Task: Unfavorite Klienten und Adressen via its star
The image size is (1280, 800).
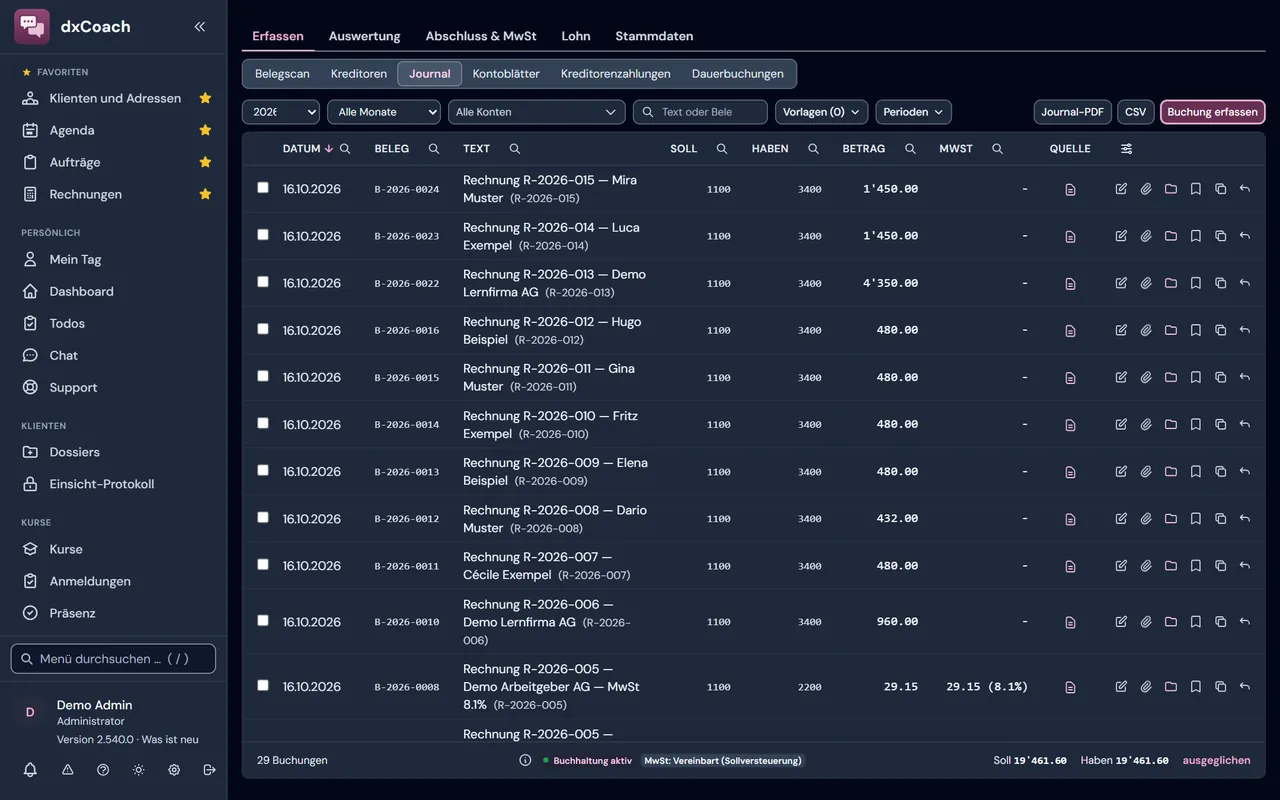Action: point(205,98)
